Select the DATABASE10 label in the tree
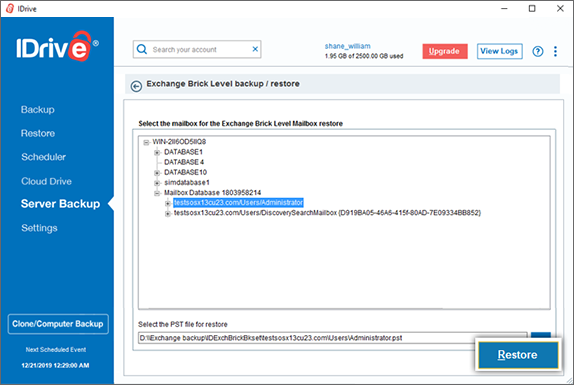574x385 pixels. (185, 172)
